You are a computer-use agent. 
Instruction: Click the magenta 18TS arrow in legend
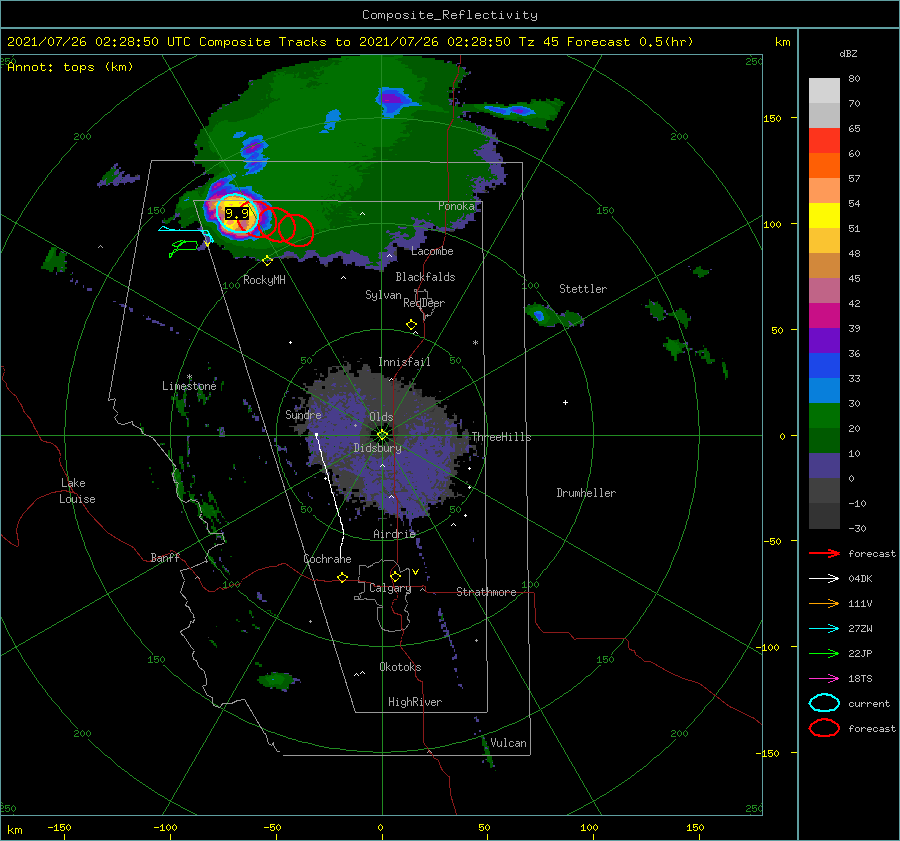(824, 679)
